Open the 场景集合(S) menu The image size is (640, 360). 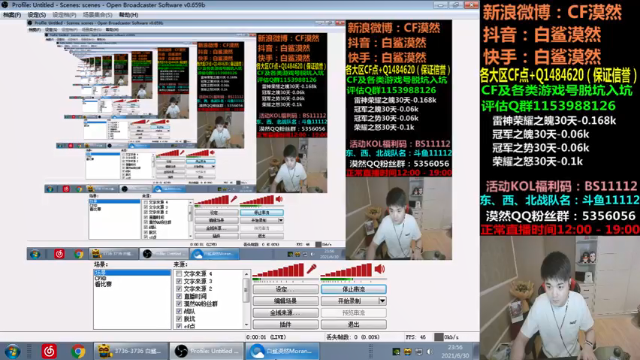click(98, 15)
